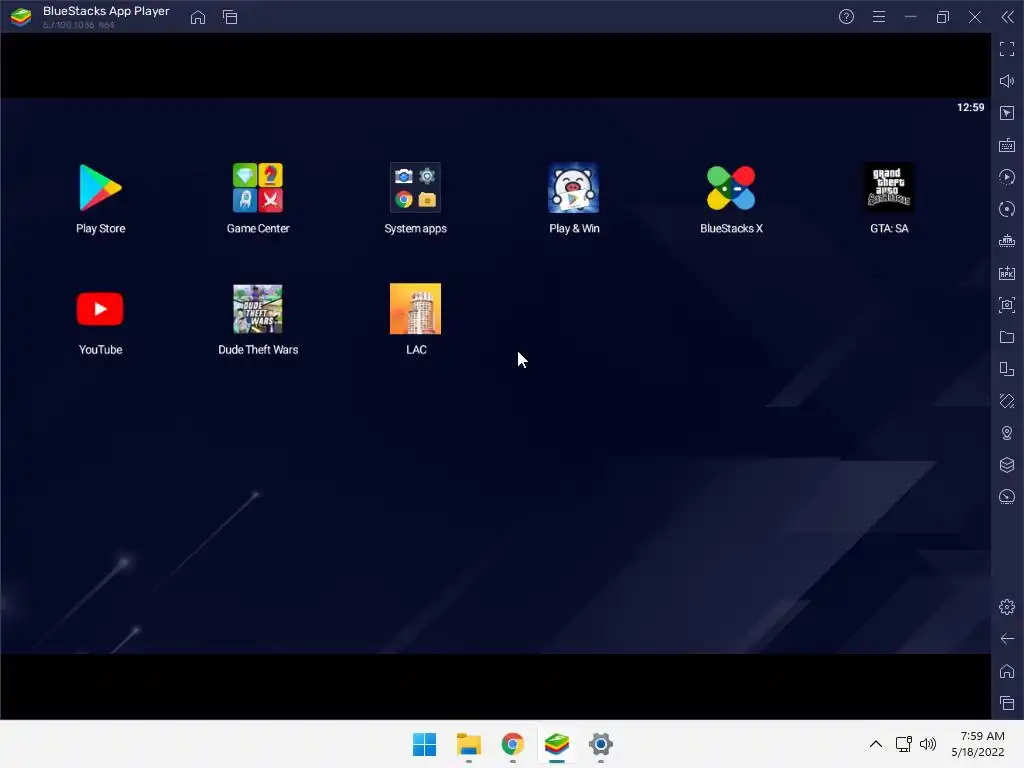The height and width of the screenshot is (768, 1024).
Task: Open the System apps folder
Action: tap(415, 188)
